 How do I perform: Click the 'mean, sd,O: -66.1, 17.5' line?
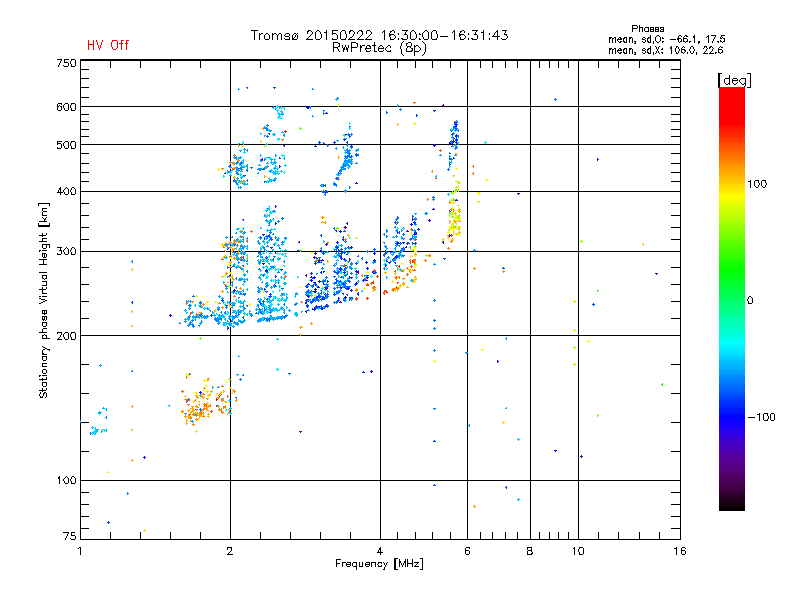pos(666,39)
